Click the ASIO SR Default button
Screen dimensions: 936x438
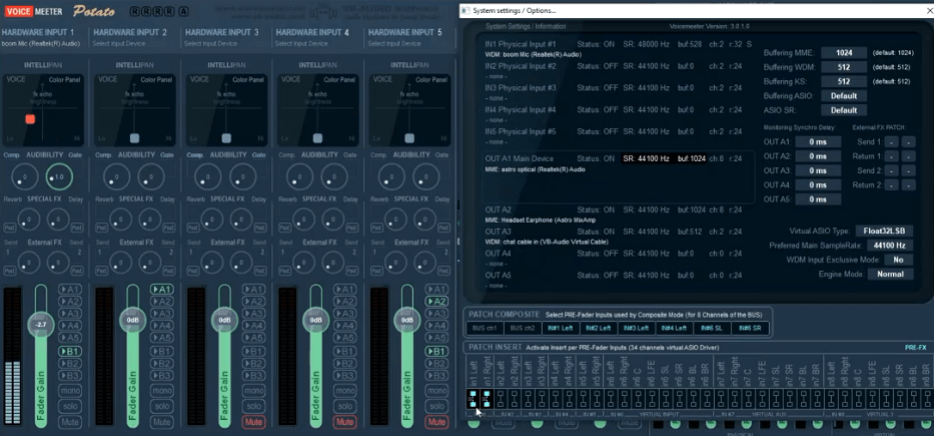[x=843, y=110]
